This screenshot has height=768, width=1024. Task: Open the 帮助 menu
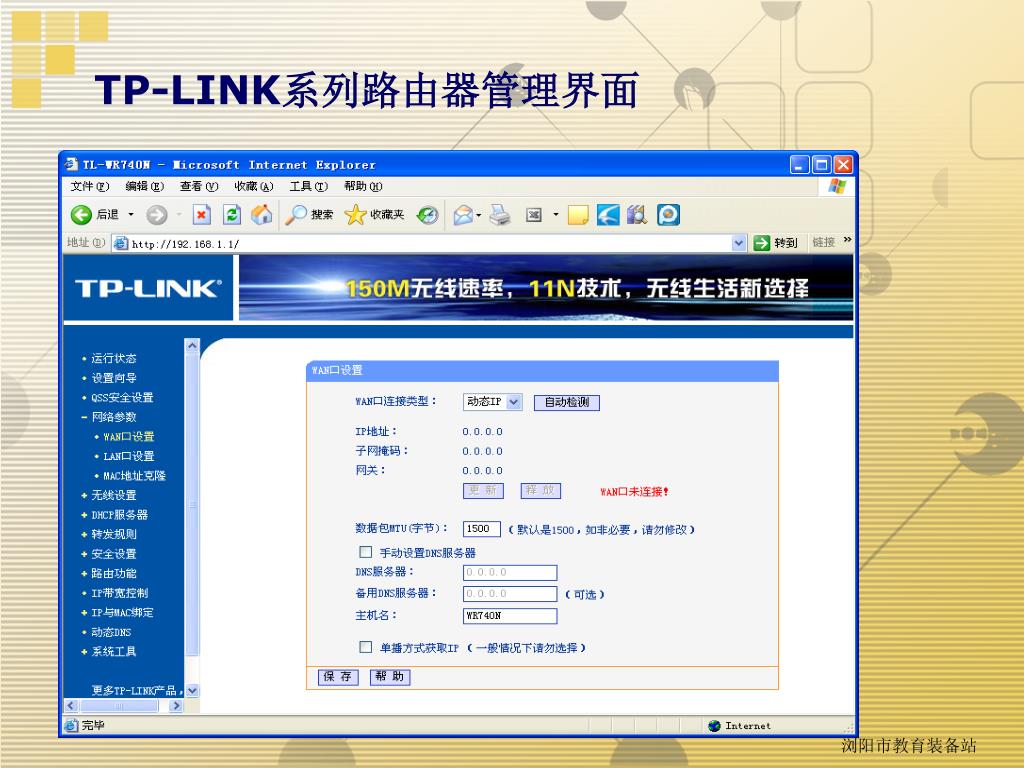click(363, 186)
